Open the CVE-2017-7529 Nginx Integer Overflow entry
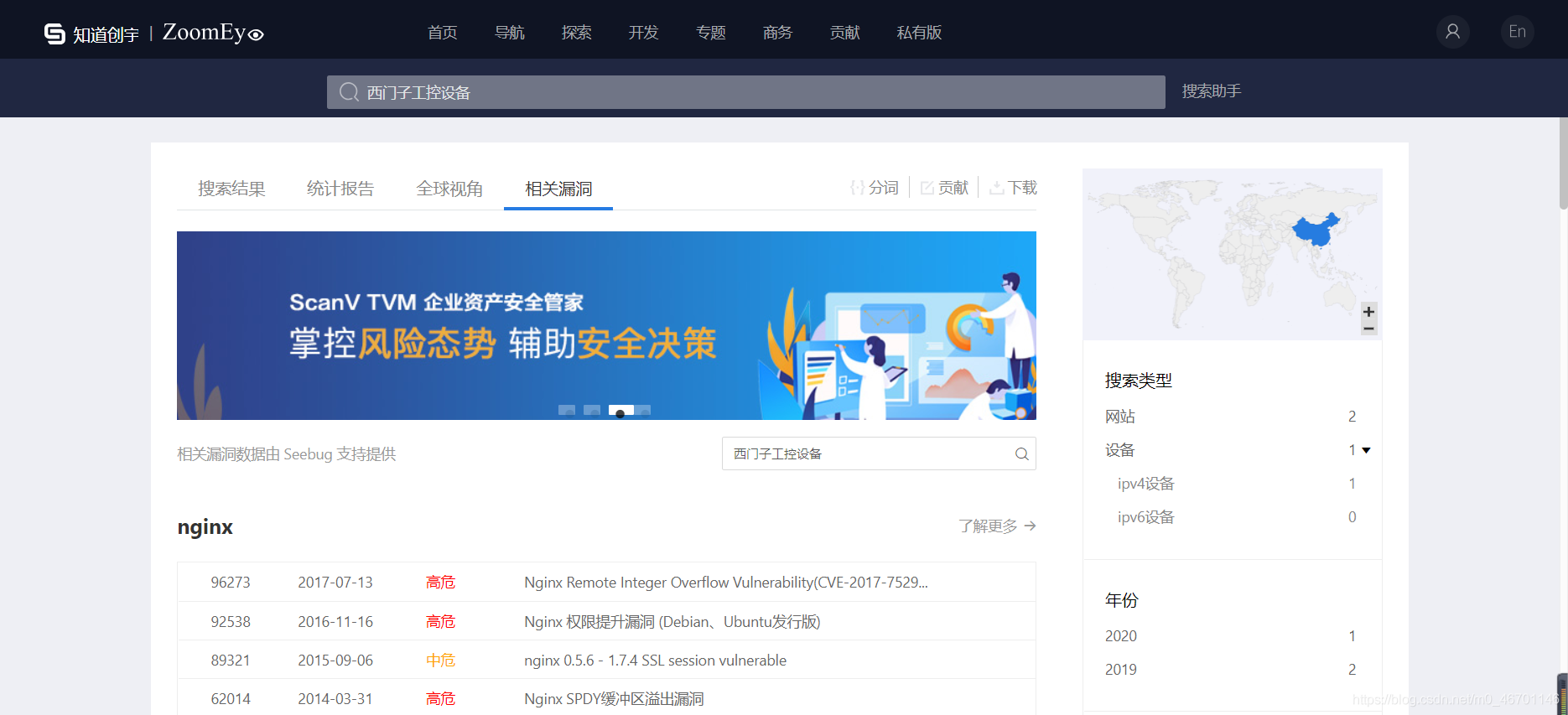Image resolution: width=1568 pixels, height=715 pixels. tap(726, 583)
